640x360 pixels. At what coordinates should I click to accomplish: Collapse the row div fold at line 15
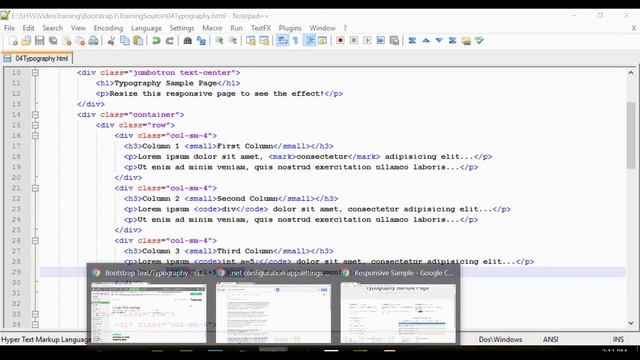[36, 125]
